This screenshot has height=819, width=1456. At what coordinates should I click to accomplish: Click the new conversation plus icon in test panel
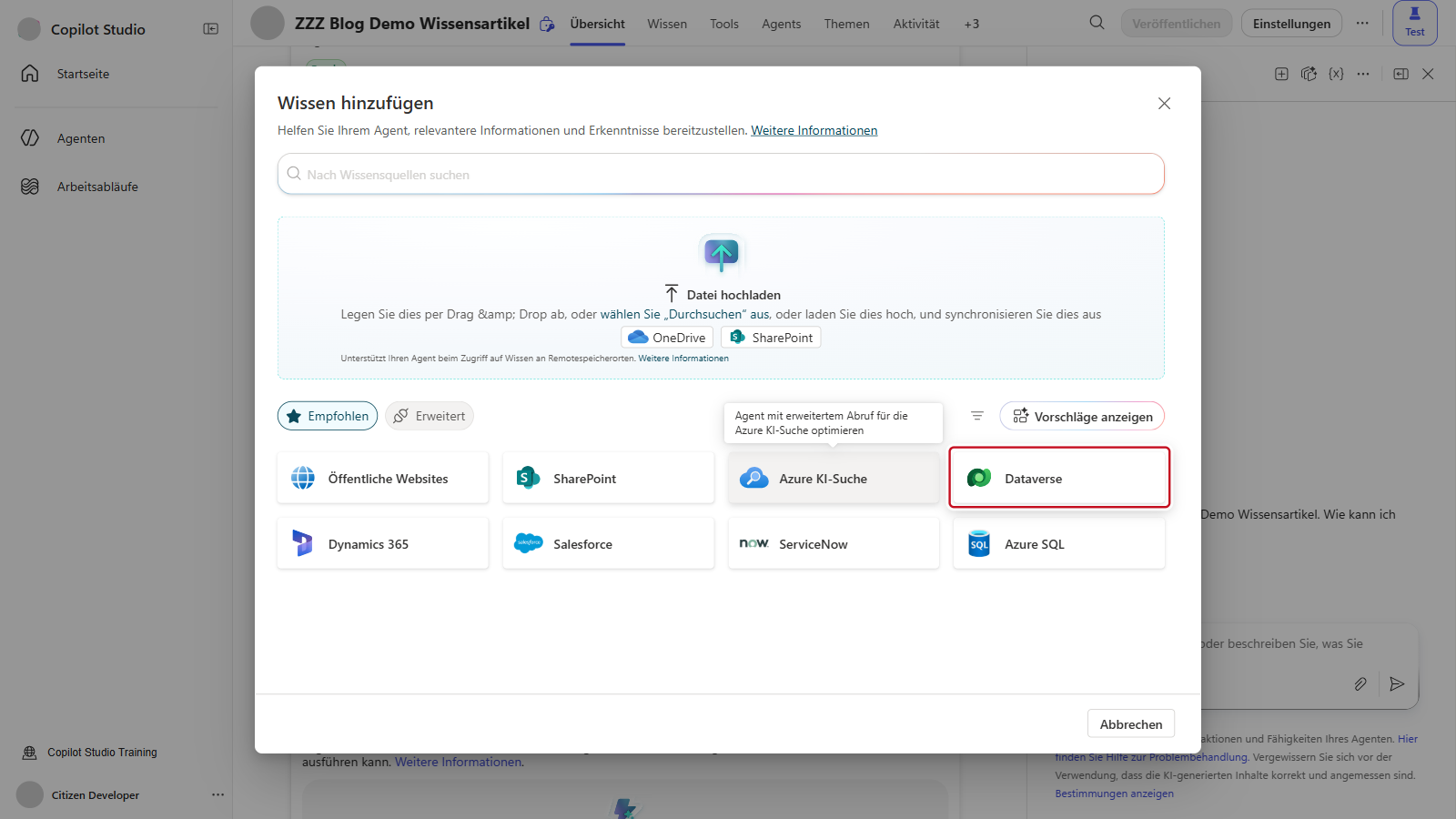(1281, 74)
